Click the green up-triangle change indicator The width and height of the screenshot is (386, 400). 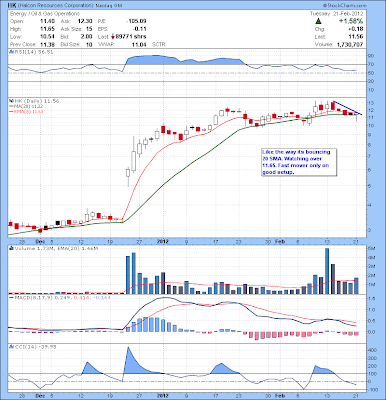click(x=318, y=21)
